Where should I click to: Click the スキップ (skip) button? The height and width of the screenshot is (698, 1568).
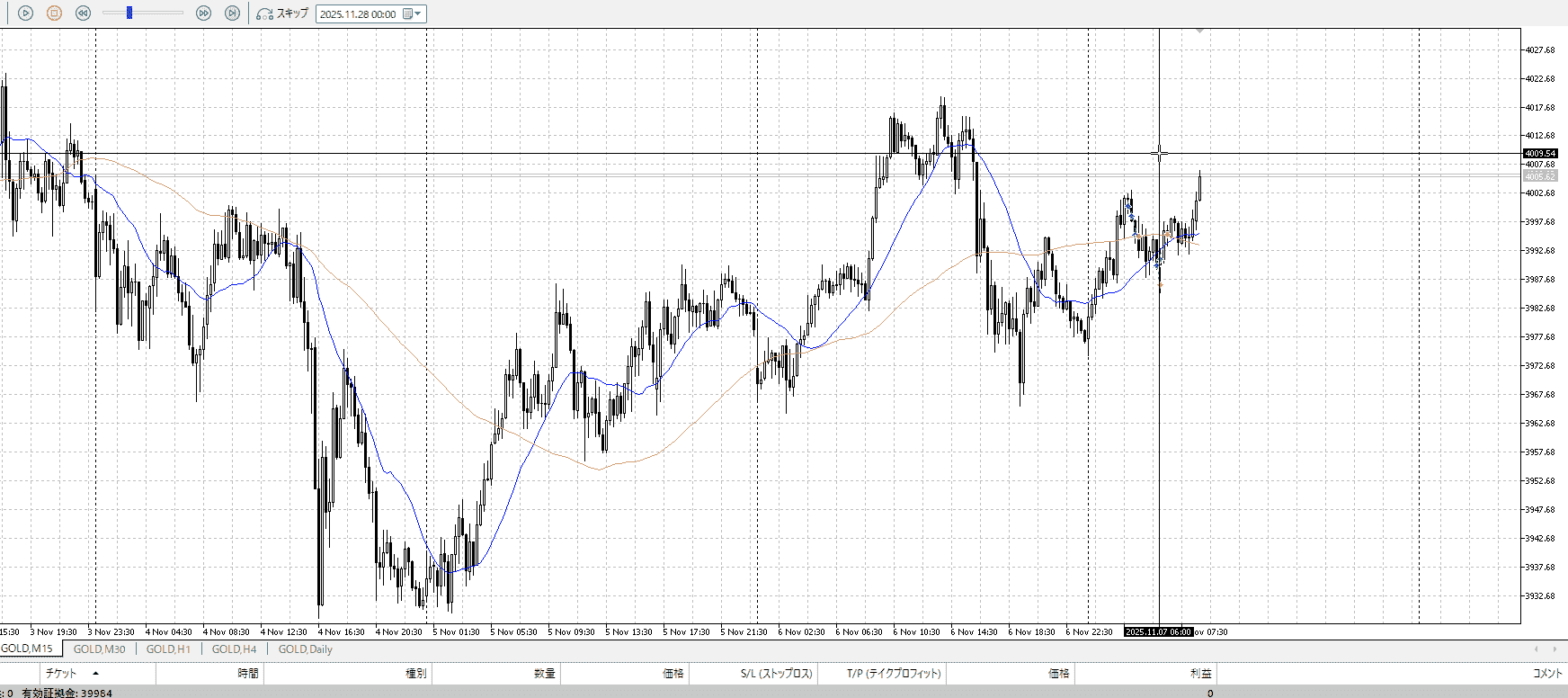point(282,13)
